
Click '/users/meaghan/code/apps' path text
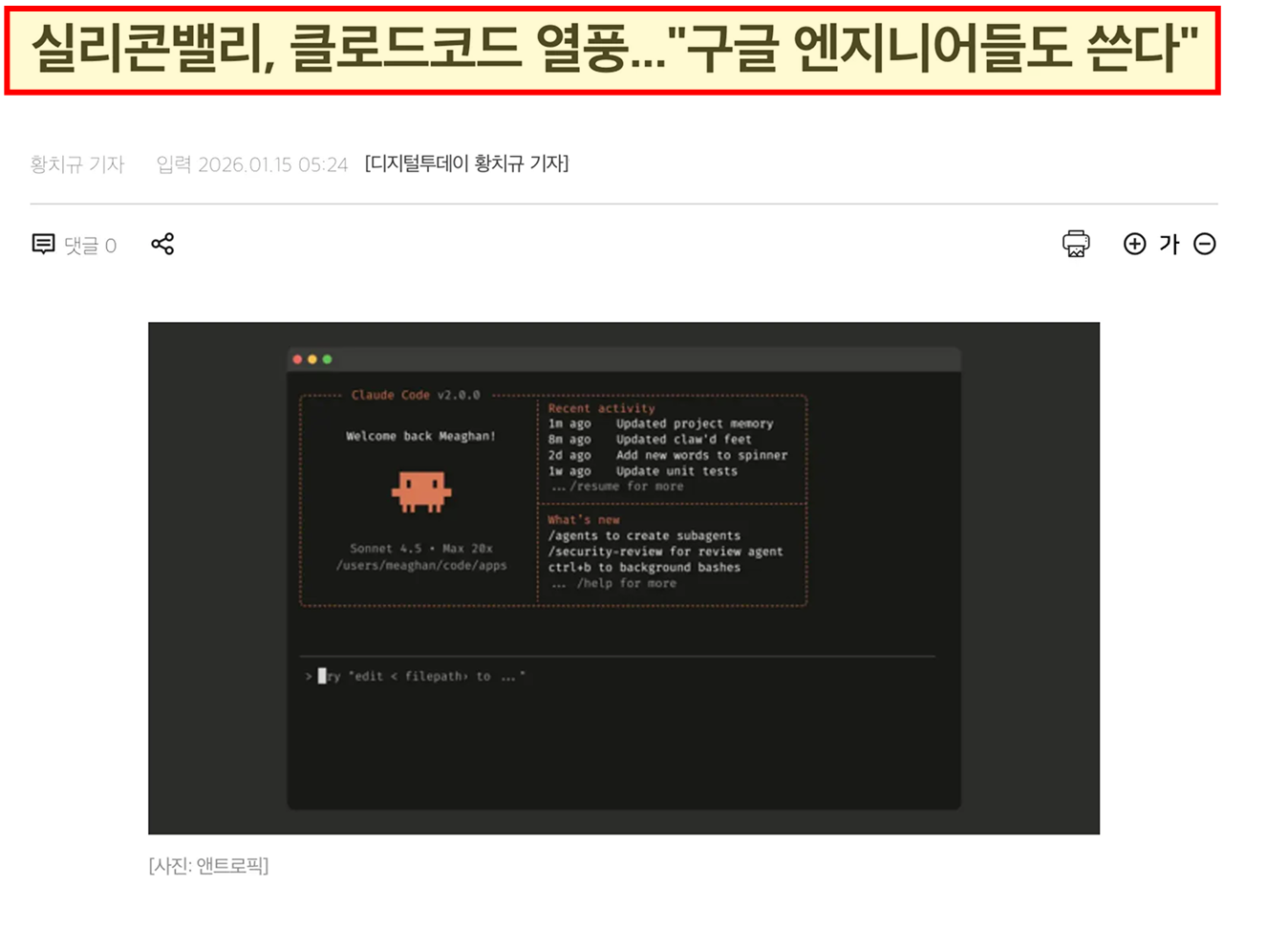click(421, 566)
